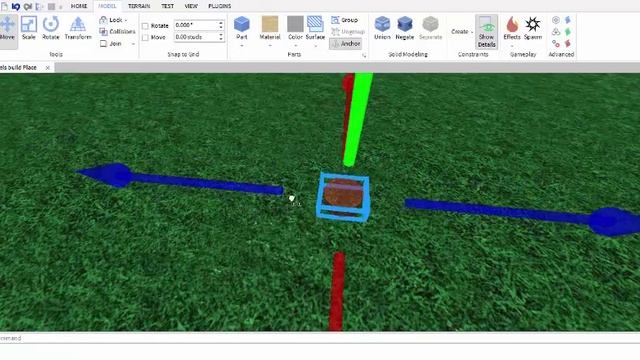The width and height of the screenshot is (640, 360).
Task: Close the build Place document tab
Action: (x=47, y=68)
